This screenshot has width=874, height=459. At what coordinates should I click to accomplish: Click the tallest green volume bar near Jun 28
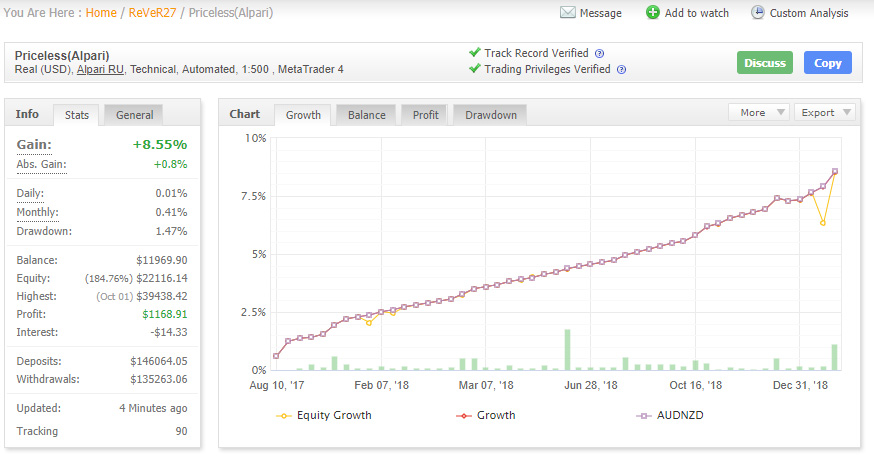(x=567, y=350)
